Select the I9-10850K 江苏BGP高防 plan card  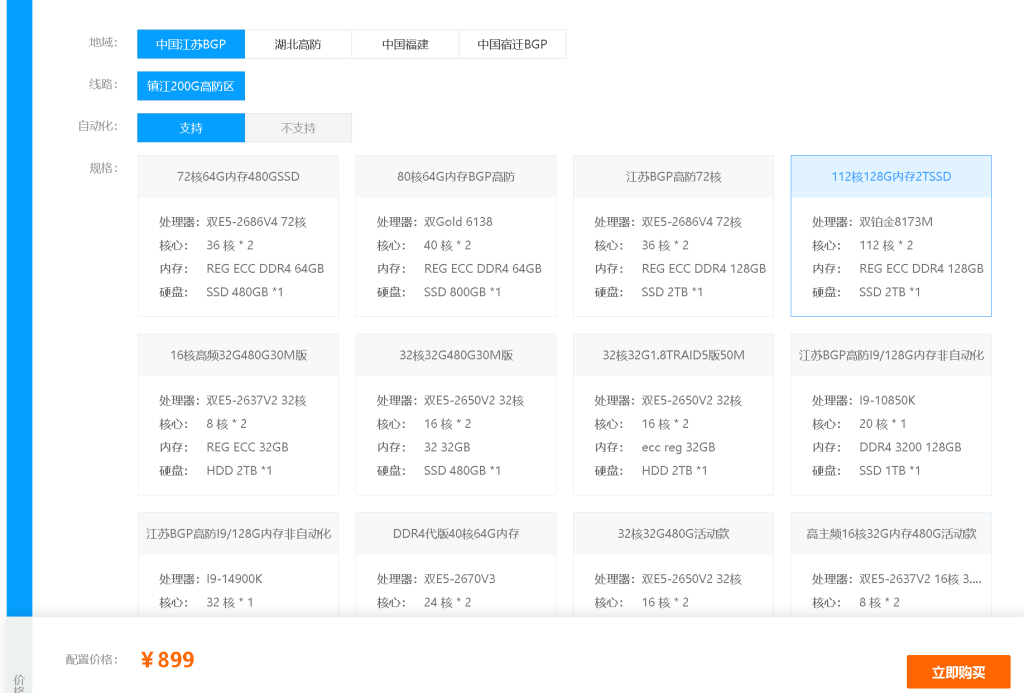(891, 415)
